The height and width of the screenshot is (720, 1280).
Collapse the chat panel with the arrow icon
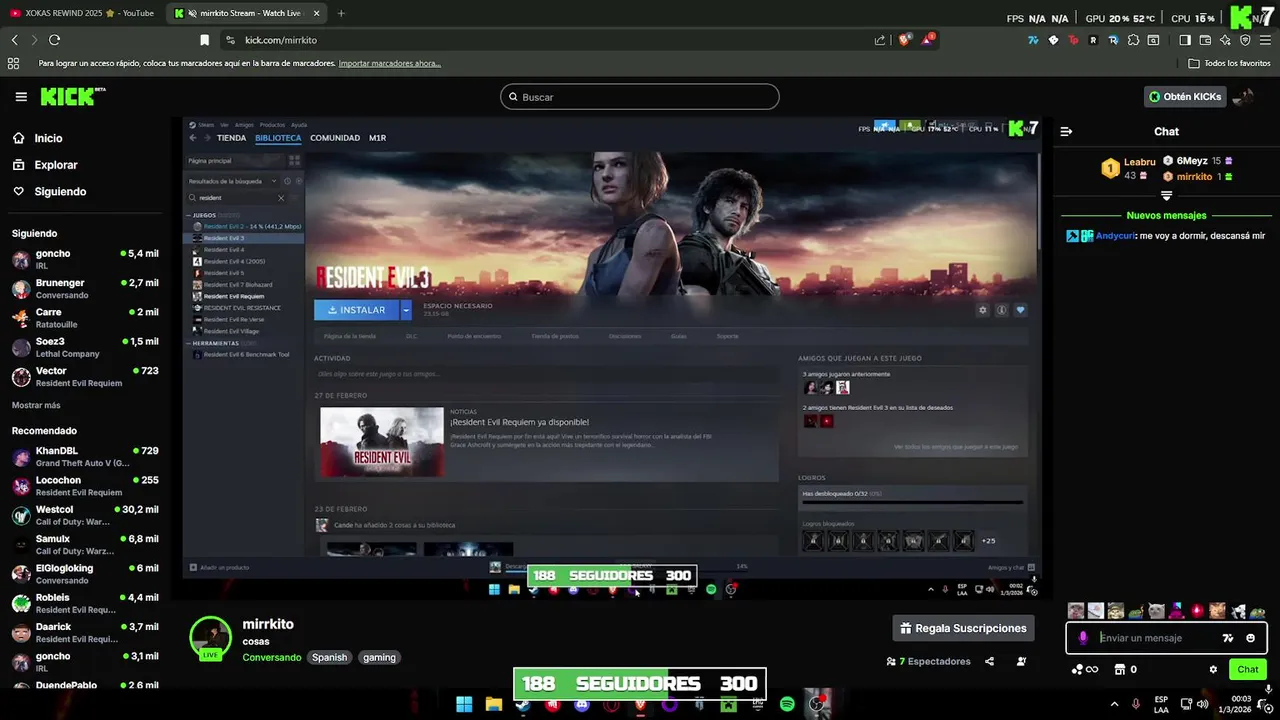(1066, 131)
